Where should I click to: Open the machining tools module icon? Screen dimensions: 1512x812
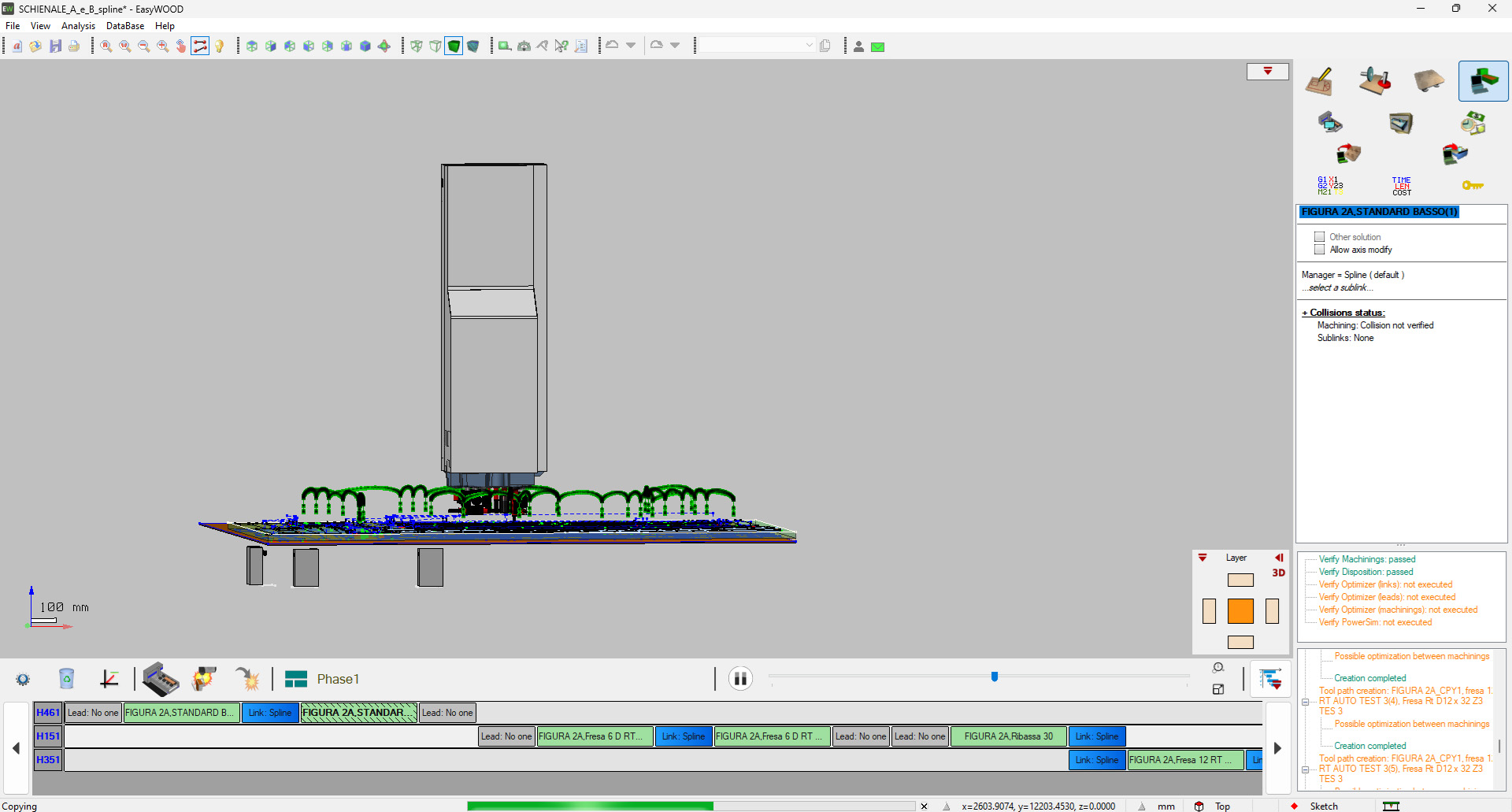(x=1375, y=81)
